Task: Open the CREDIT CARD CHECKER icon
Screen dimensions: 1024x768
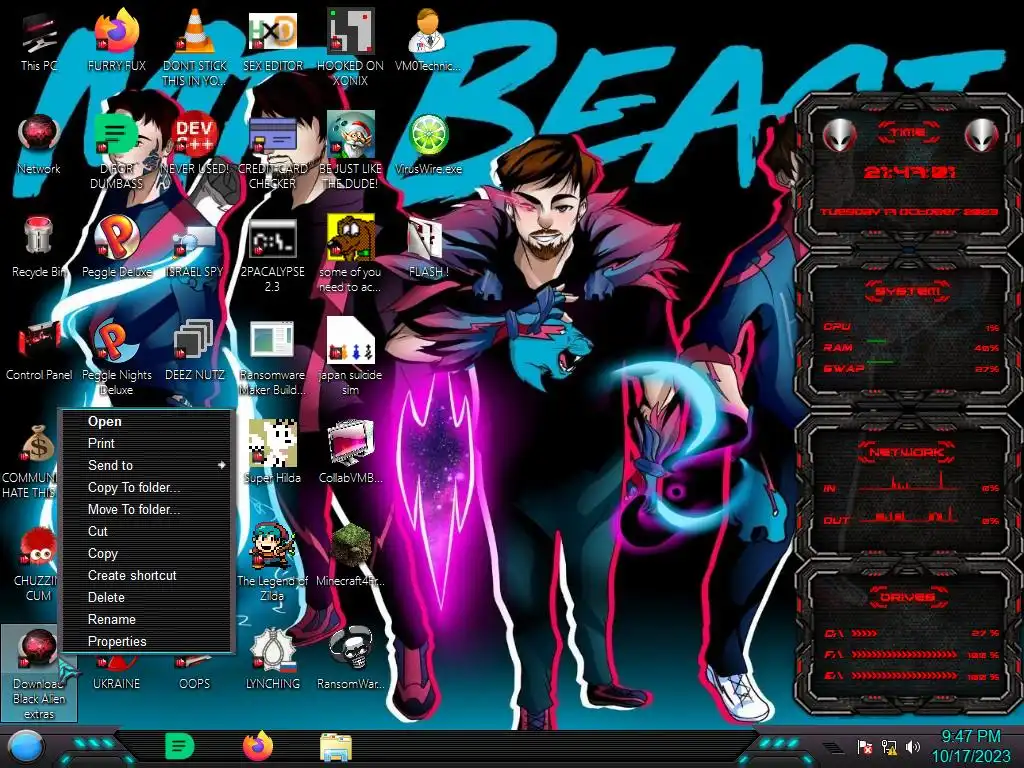Action: click(x=272, y=151)
